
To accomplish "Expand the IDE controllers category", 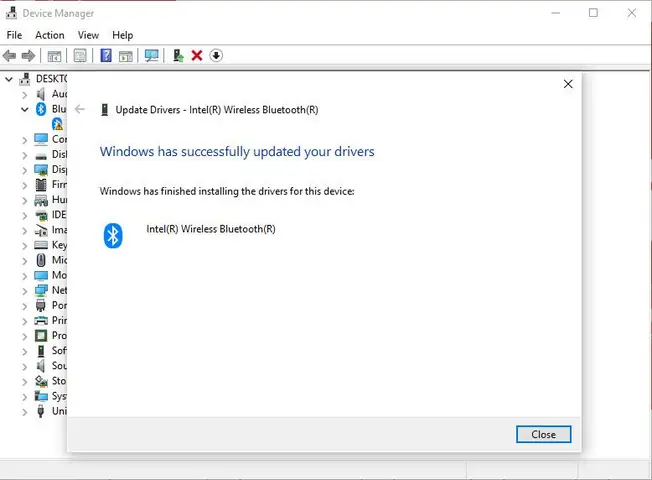I will point(25,215).
